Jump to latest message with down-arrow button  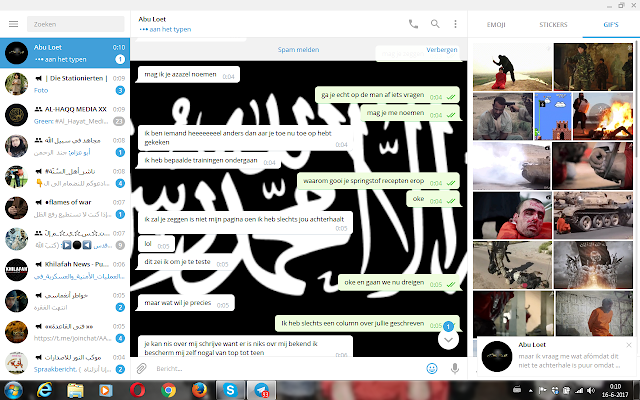(x=448, y=340)
